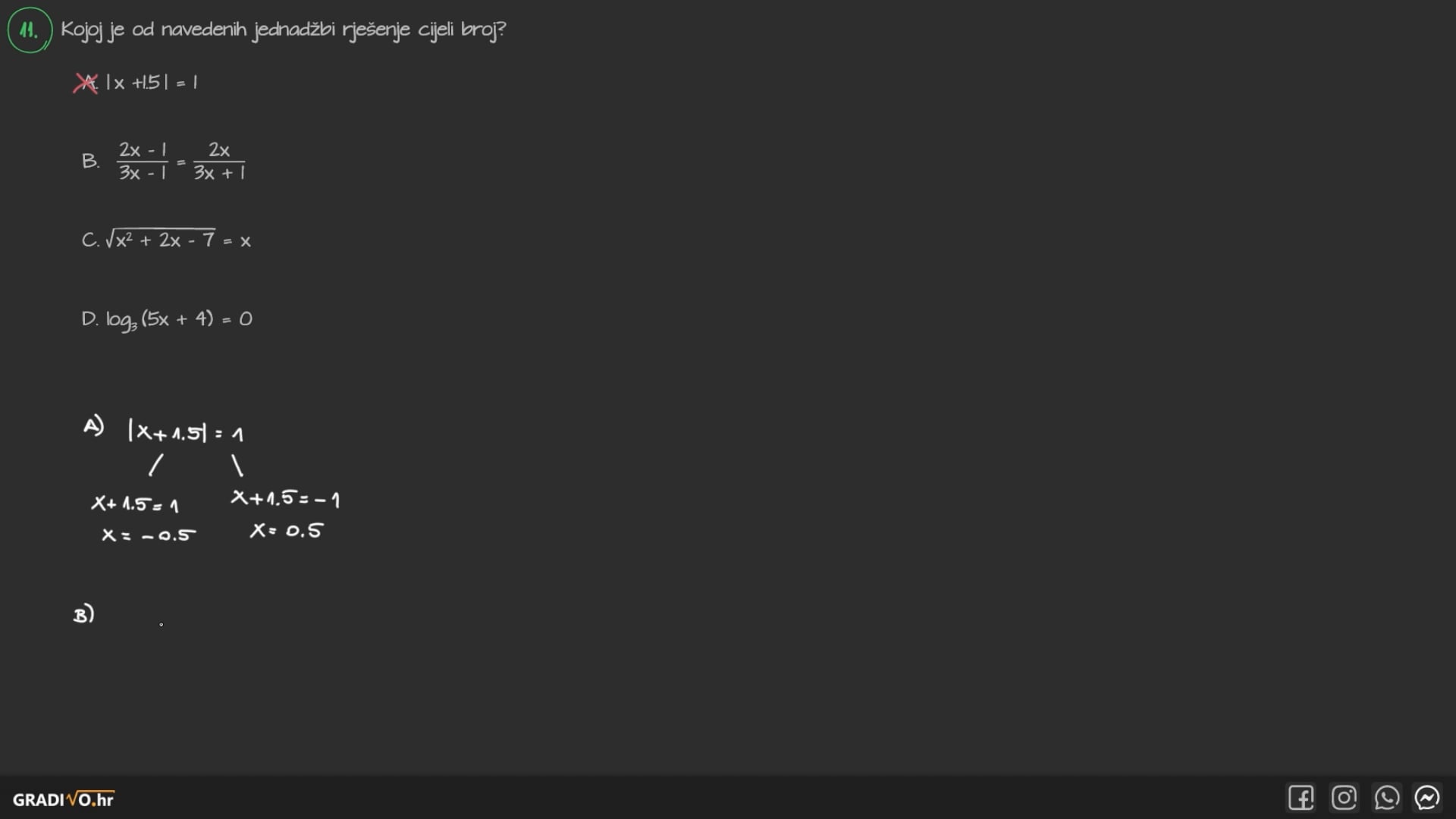Click the question text about cijeli broj
Screen dimensions: 1456x819
coord(283,30)
